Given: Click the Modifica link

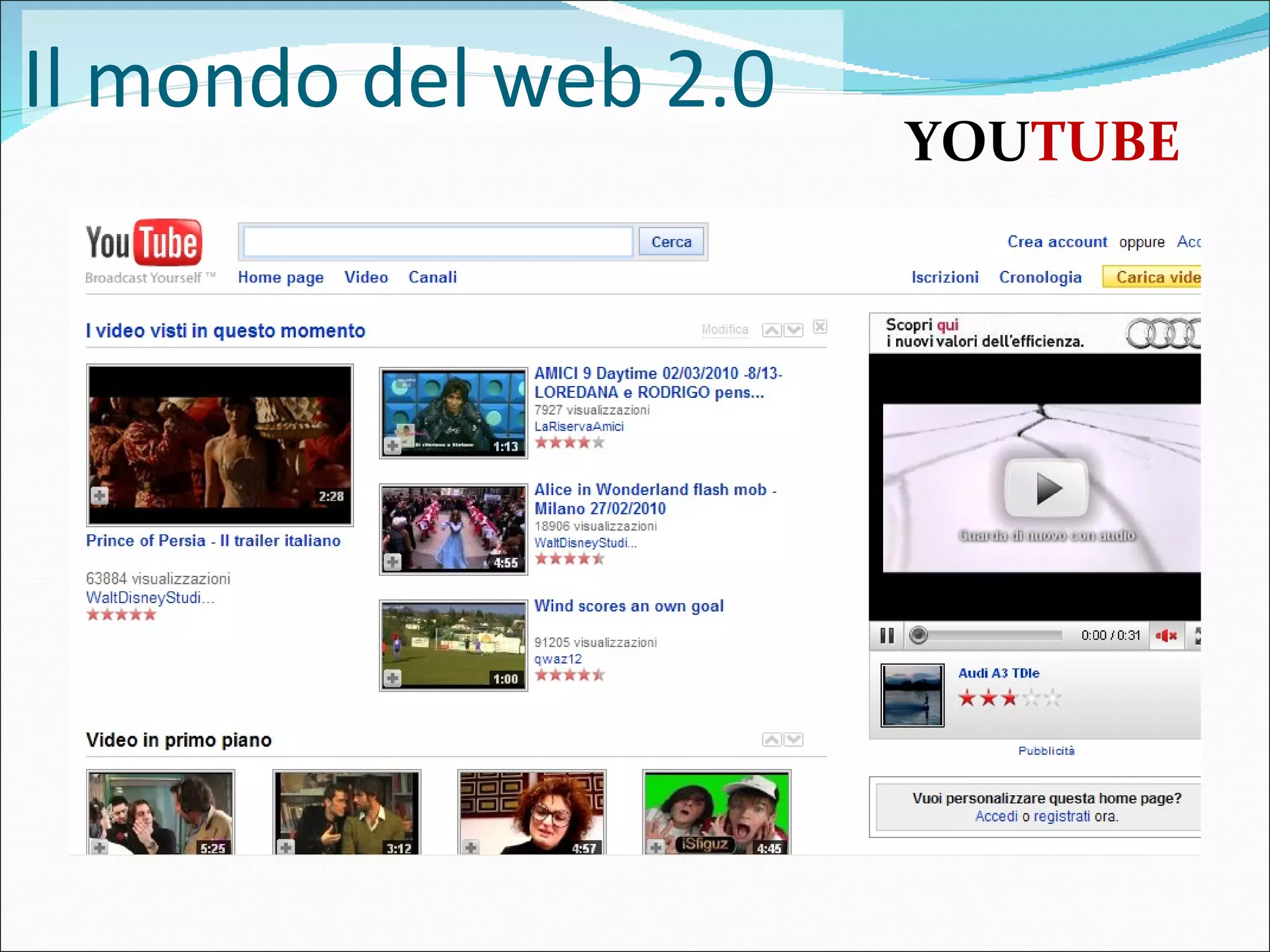Looking at the screenshot, I should pos(725,329).
